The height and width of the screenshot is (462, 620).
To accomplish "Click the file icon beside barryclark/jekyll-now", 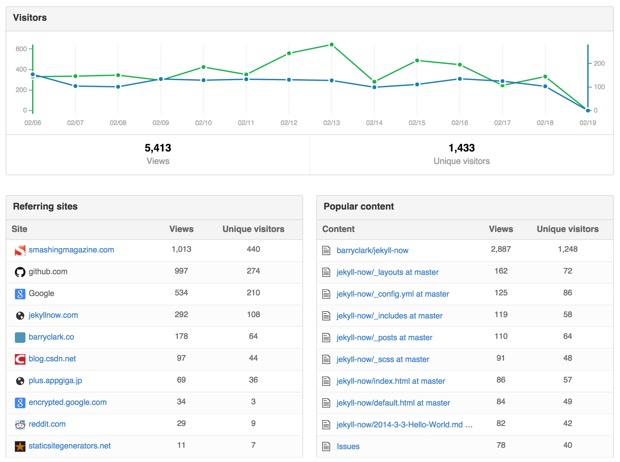I will [326, 250].
